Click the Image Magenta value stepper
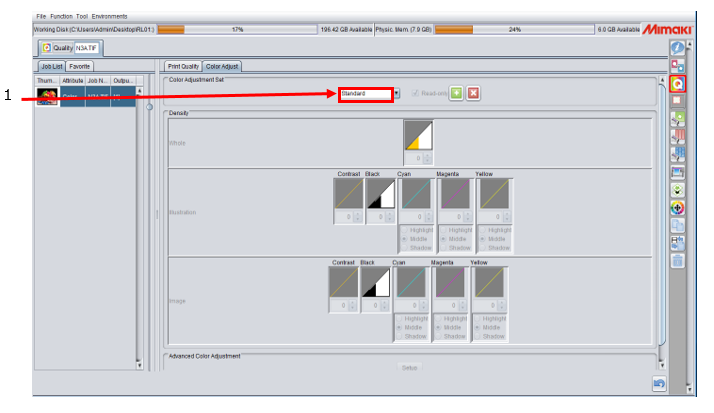 [463, 306]
